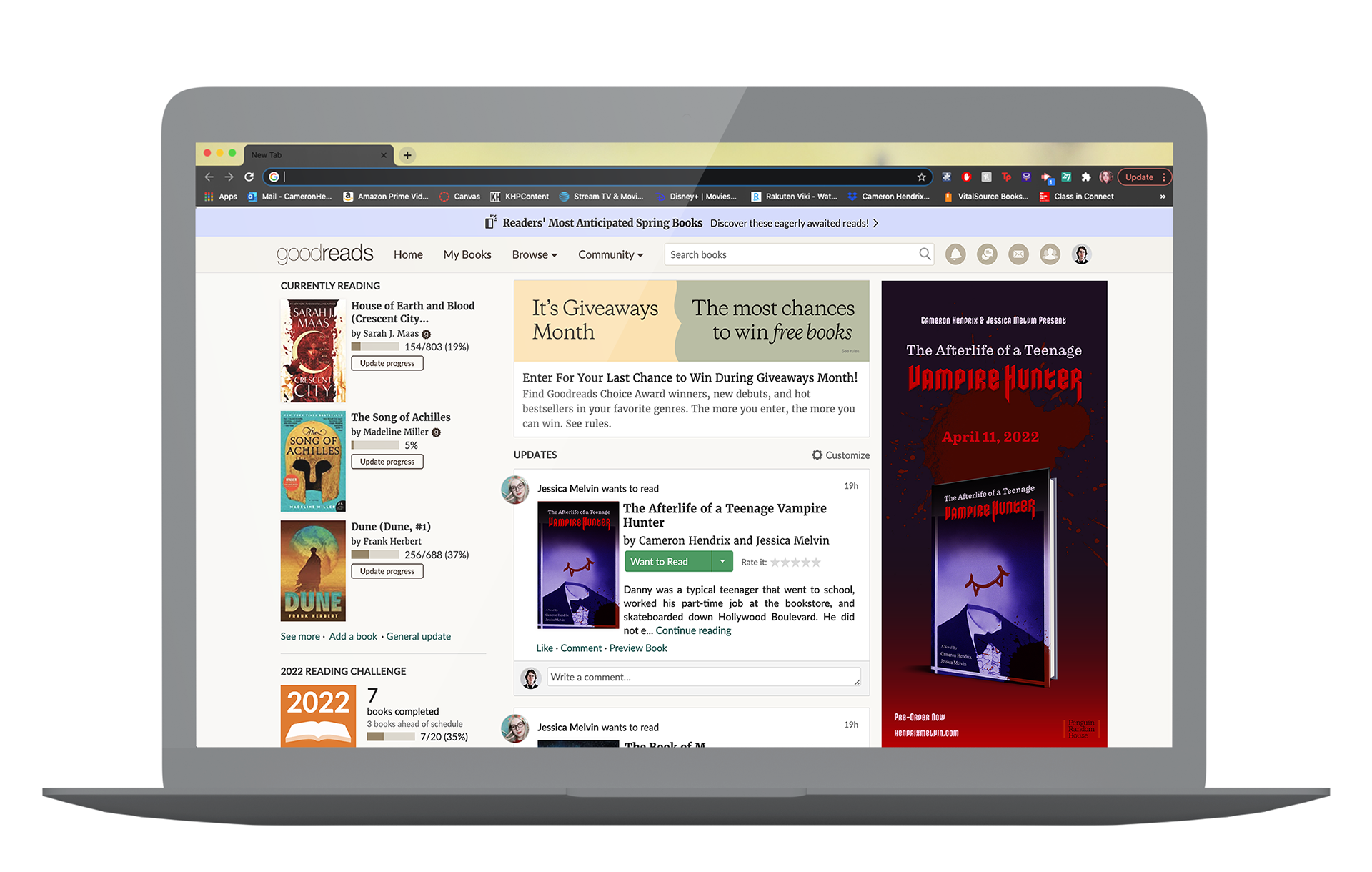Open the Spring Books banner chevron
Viewport: 1372px width, 872px height.
point(875,223)
